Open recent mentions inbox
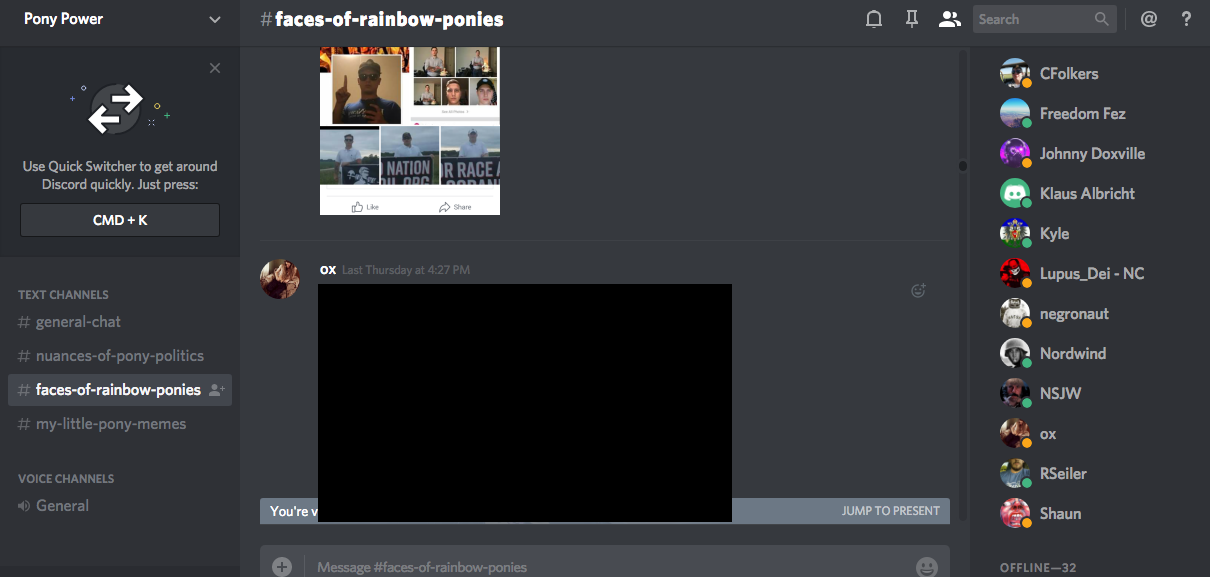This screenshot has height=577, width=1210. point(1149,19)
